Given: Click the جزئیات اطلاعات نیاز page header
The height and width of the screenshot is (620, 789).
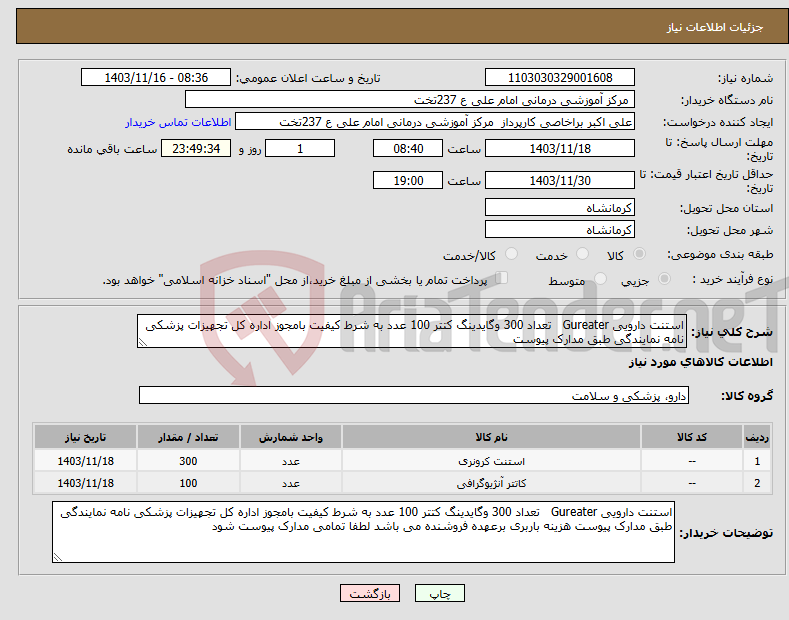Looking at the screenshot, I should point(715,27).
